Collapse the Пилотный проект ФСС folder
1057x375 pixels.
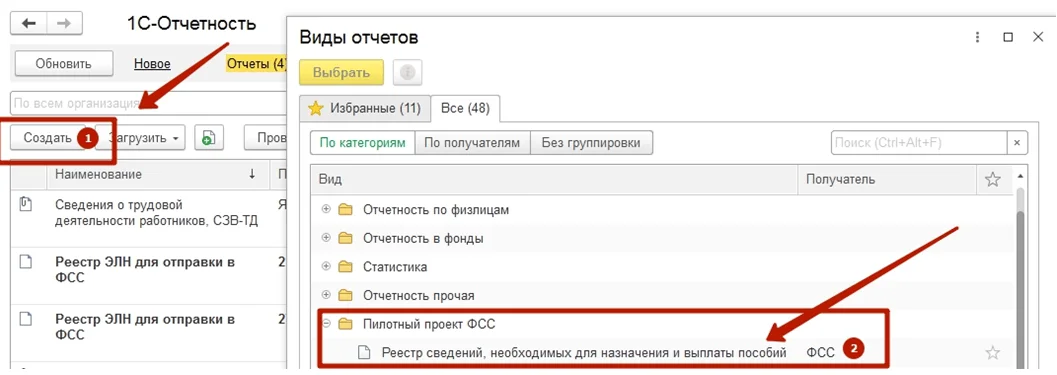(x=327, y=324)
